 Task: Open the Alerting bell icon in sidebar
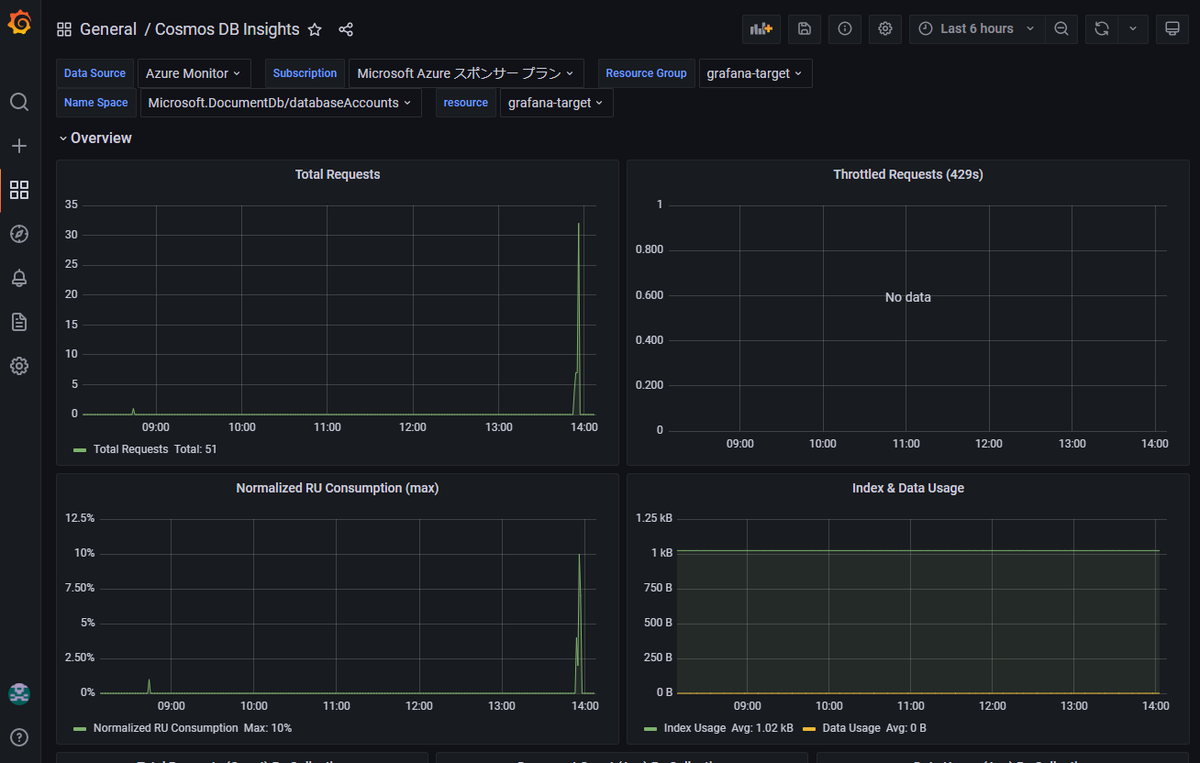[x=19, y=278]
